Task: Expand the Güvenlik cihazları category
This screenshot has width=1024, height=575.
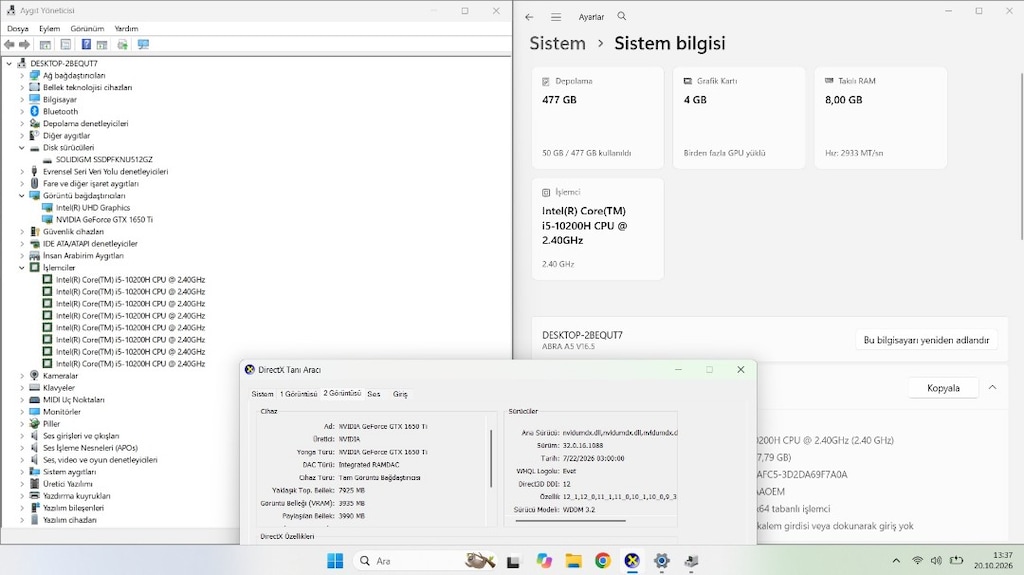Action: [22, 232]
